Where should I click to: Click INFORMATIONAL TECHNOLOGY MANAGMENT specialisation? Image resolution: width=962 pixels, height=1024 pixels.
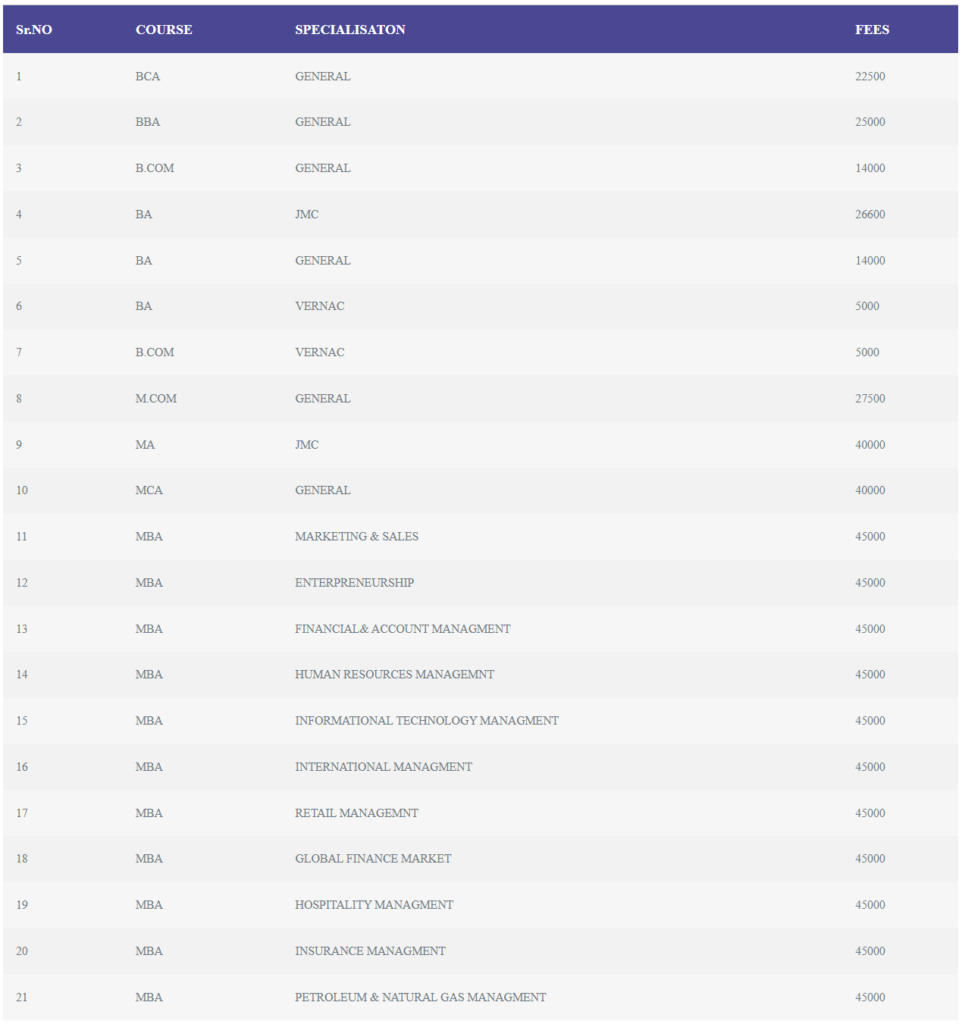click(x=426, y=721)
